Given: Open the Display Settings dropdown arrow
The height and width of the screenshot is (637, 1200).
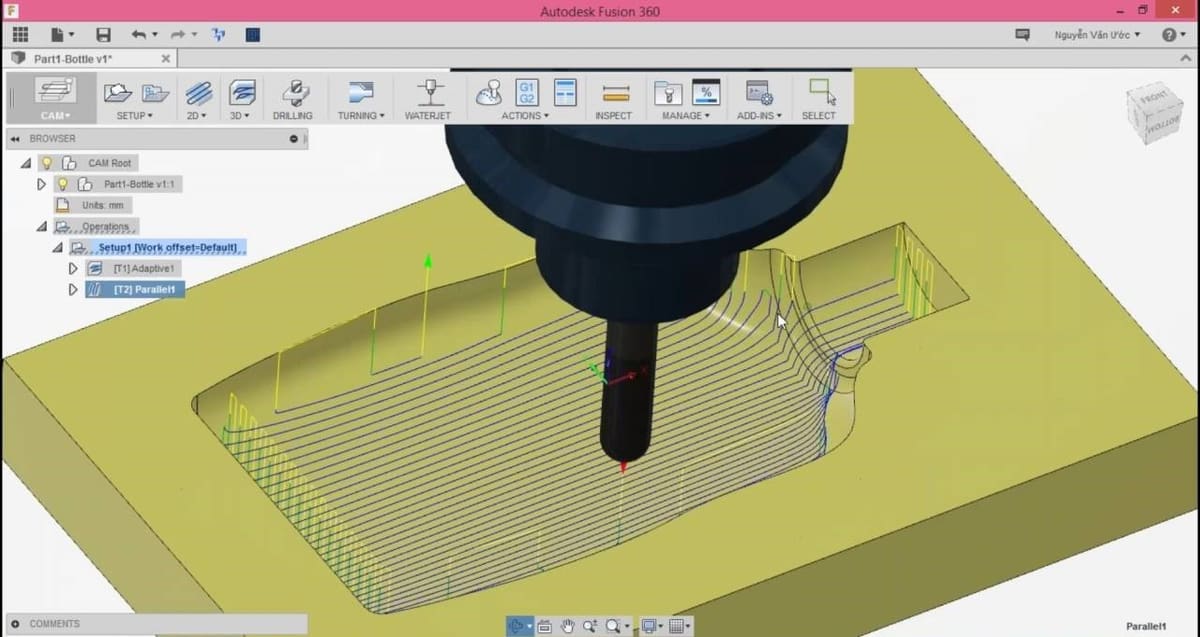Looking at the screenshot, I should [663, 627].
